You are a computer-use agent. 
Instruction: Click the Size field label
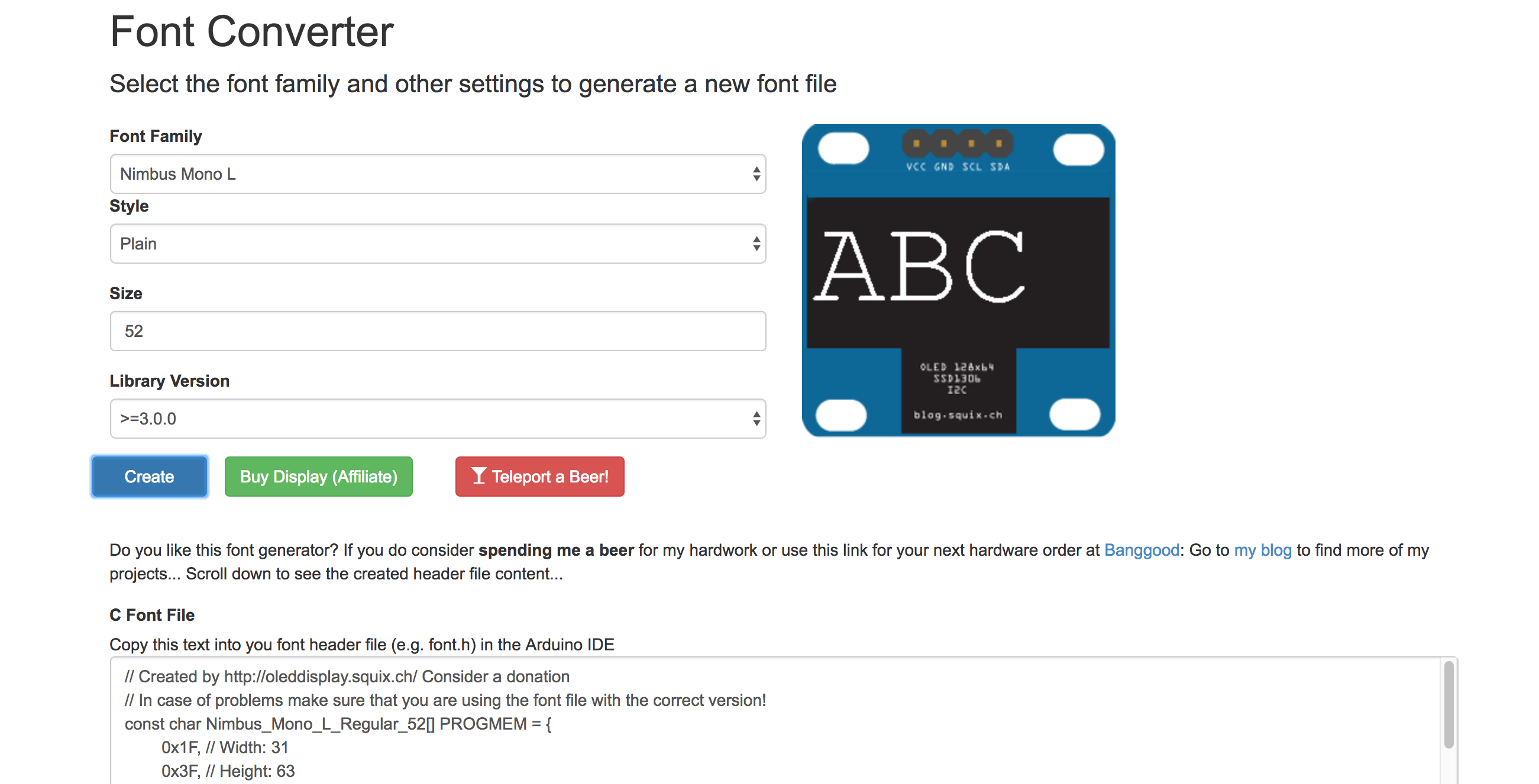click(125, 293)
